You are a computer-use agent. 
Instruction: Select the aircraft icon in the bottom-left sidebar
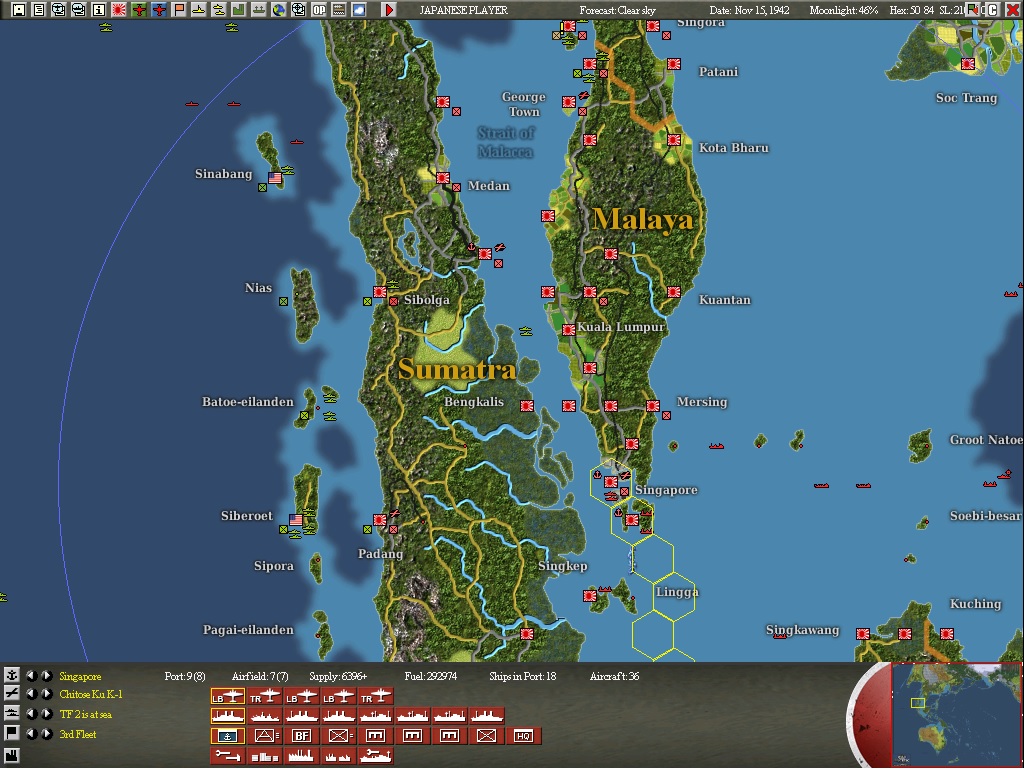click(13, 692)
